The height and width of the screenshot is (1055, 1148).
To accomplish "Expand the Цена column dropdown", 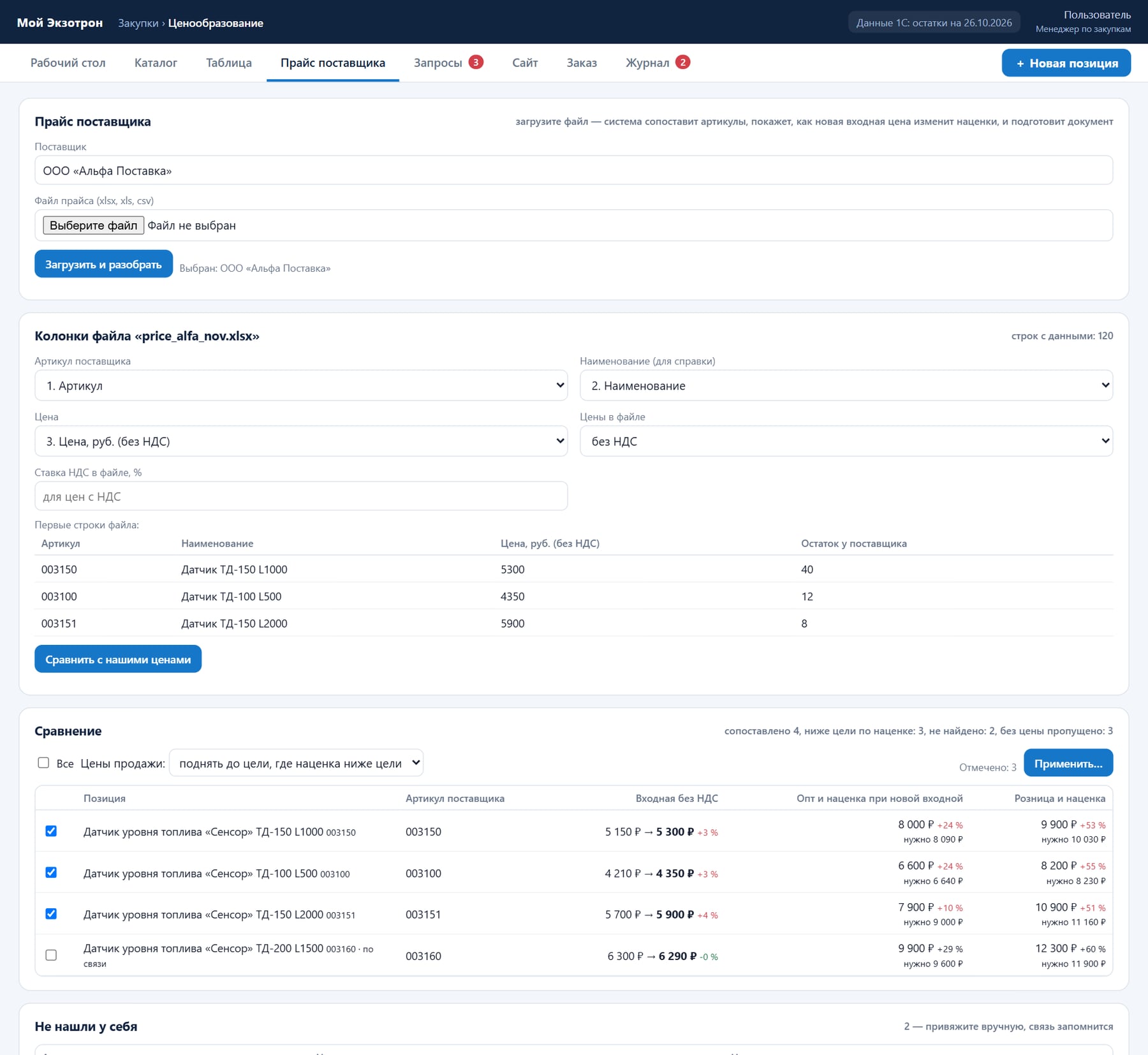I will 301,441.
